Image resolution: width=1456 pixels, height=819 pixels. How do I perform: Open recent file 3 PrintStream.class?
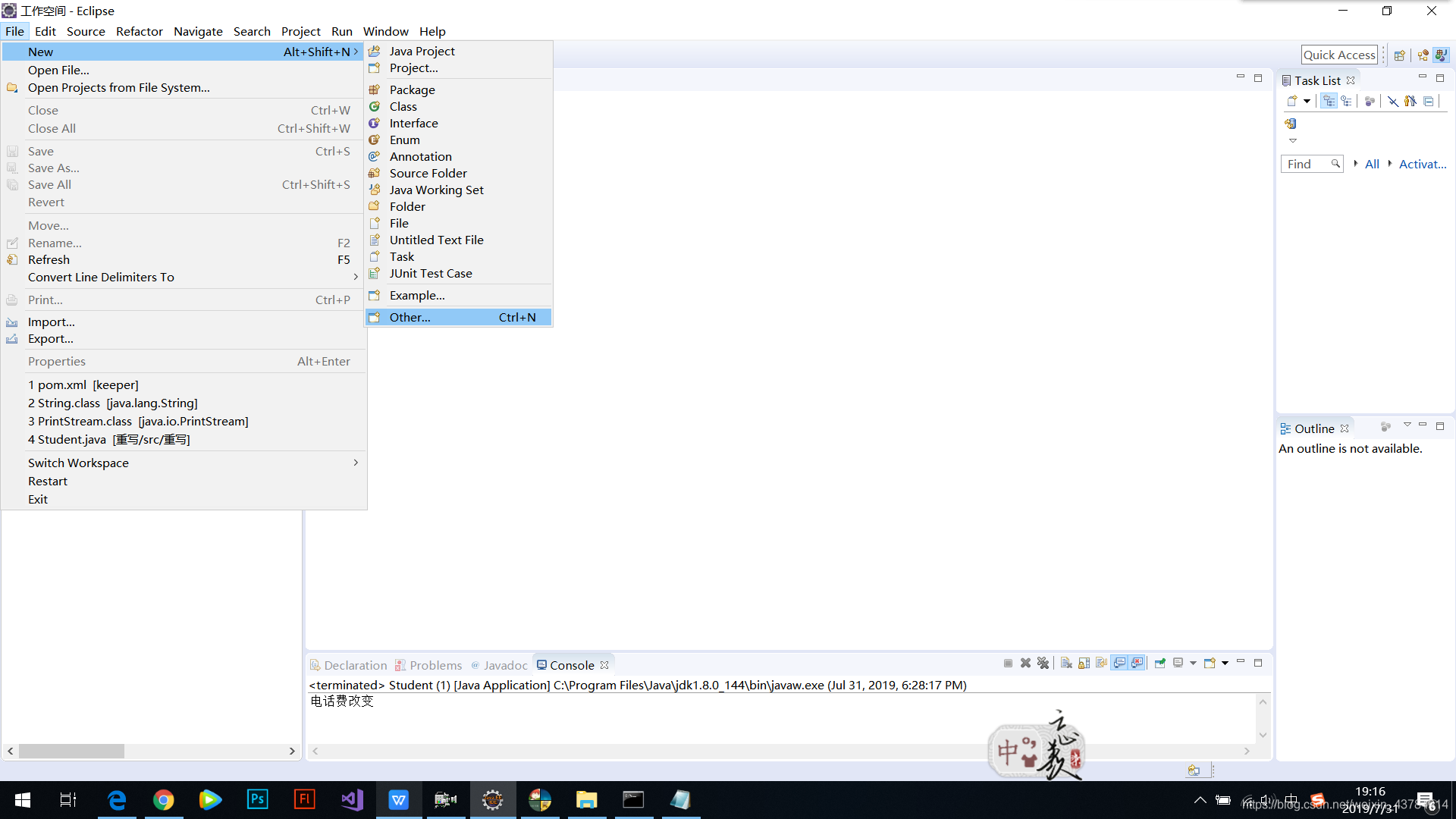[184, 421]
